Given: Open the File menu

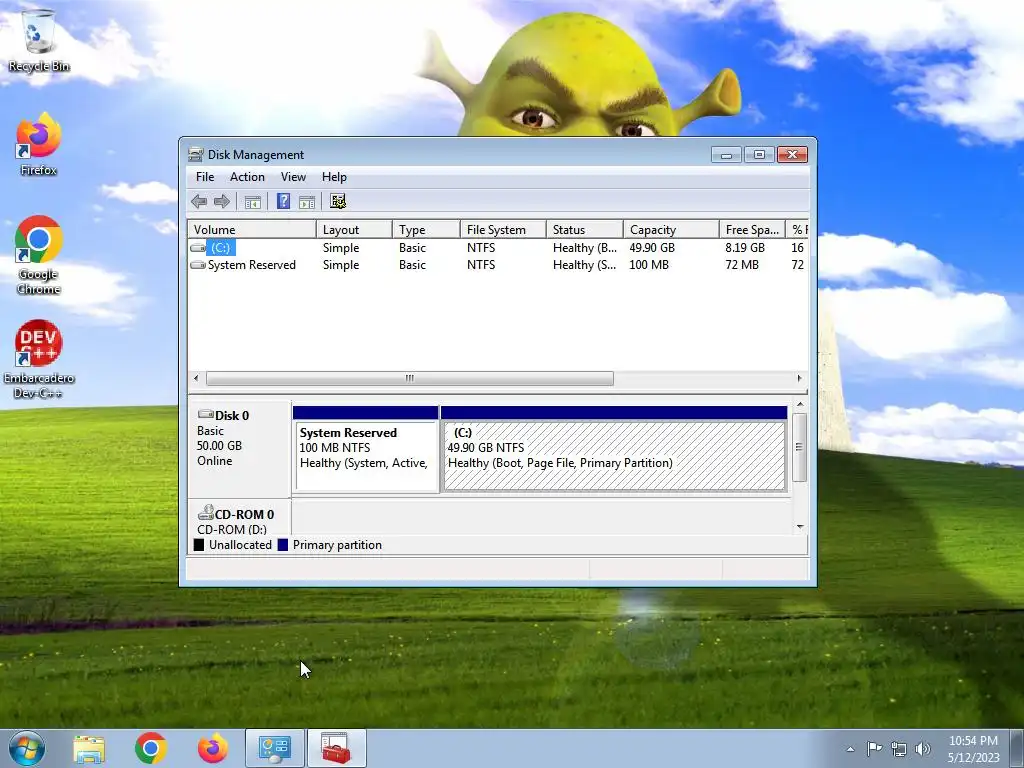Looking at the screenshot, I should coord(205,177).
